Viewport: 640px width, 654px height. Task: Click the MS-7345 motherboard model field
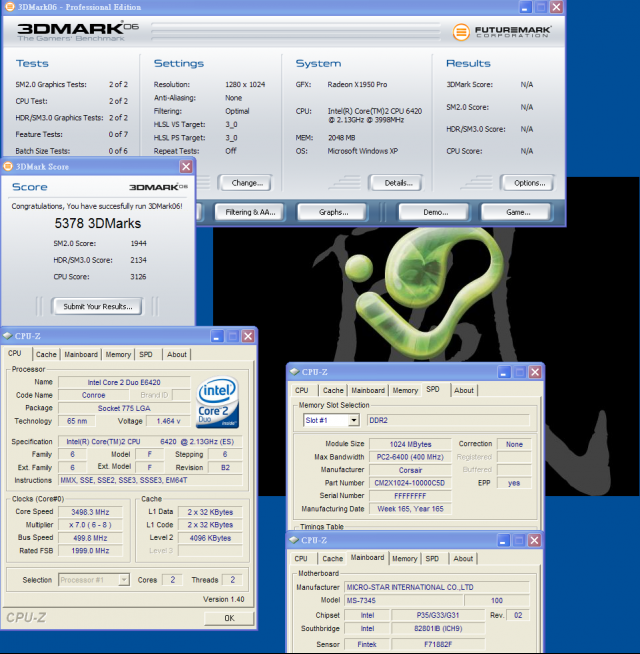pyautogui.click(x=403, y=600)
